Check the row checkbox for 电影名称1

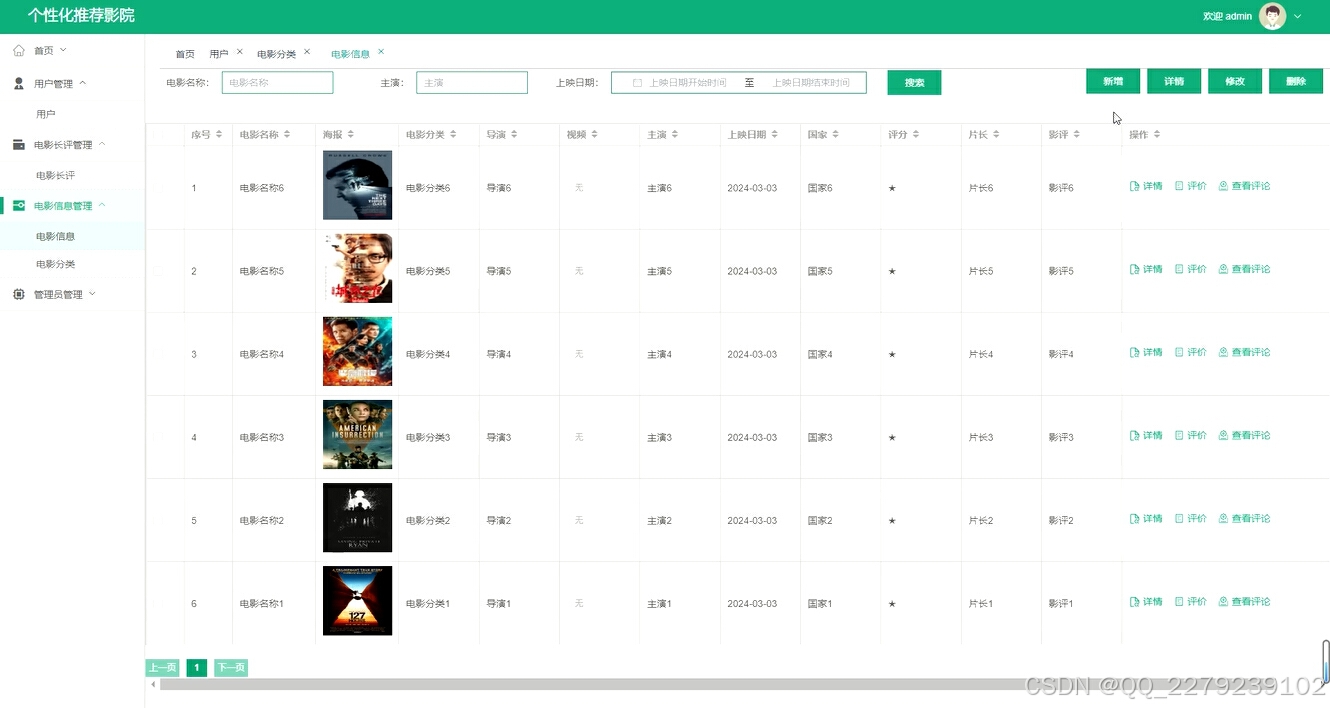[158, 603]
